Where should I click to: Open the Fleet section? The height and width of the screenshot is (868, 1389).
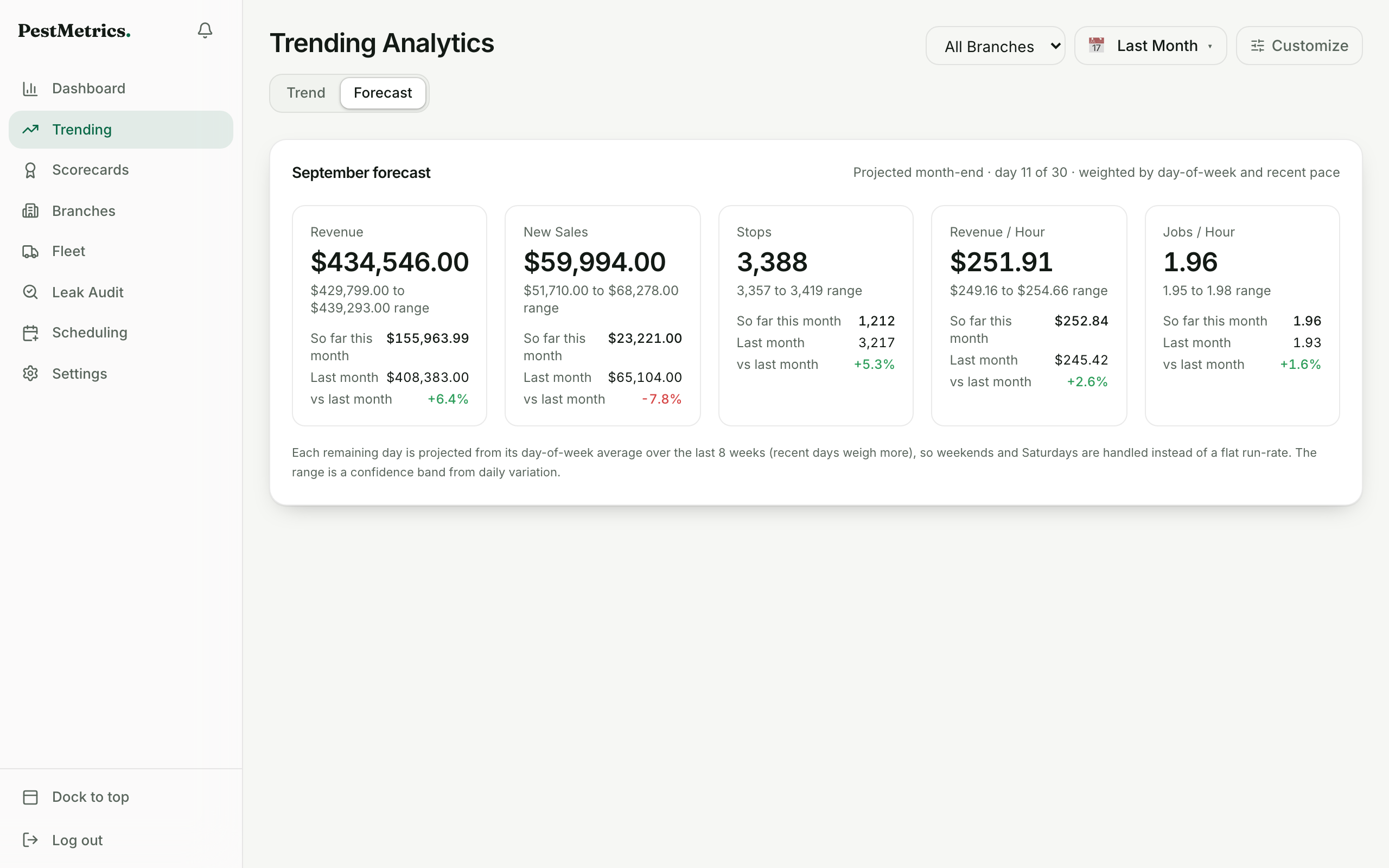[121, 251]
